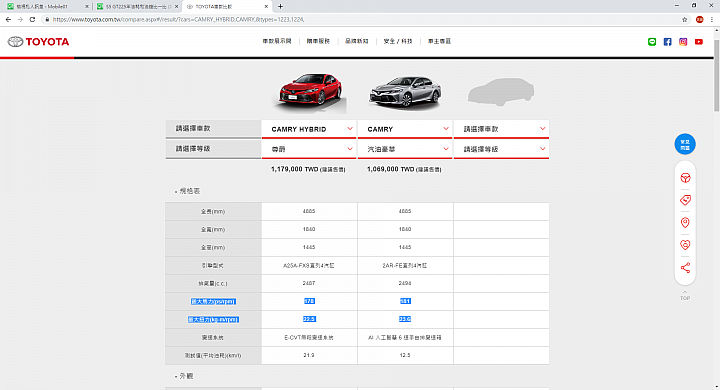Switch to the second browser tab
The image size is (720, 390).
137,6
